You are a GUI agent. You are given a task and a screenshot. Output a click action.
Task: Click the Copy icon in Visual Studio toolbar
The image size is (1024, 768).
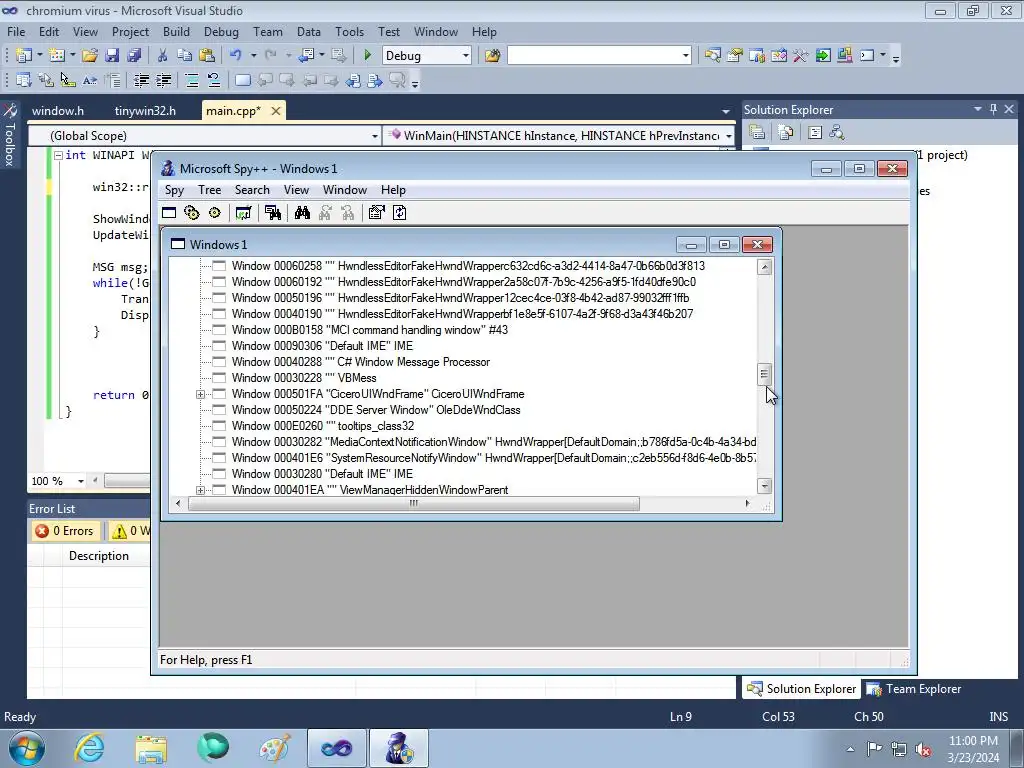click(x=185, y=56)
